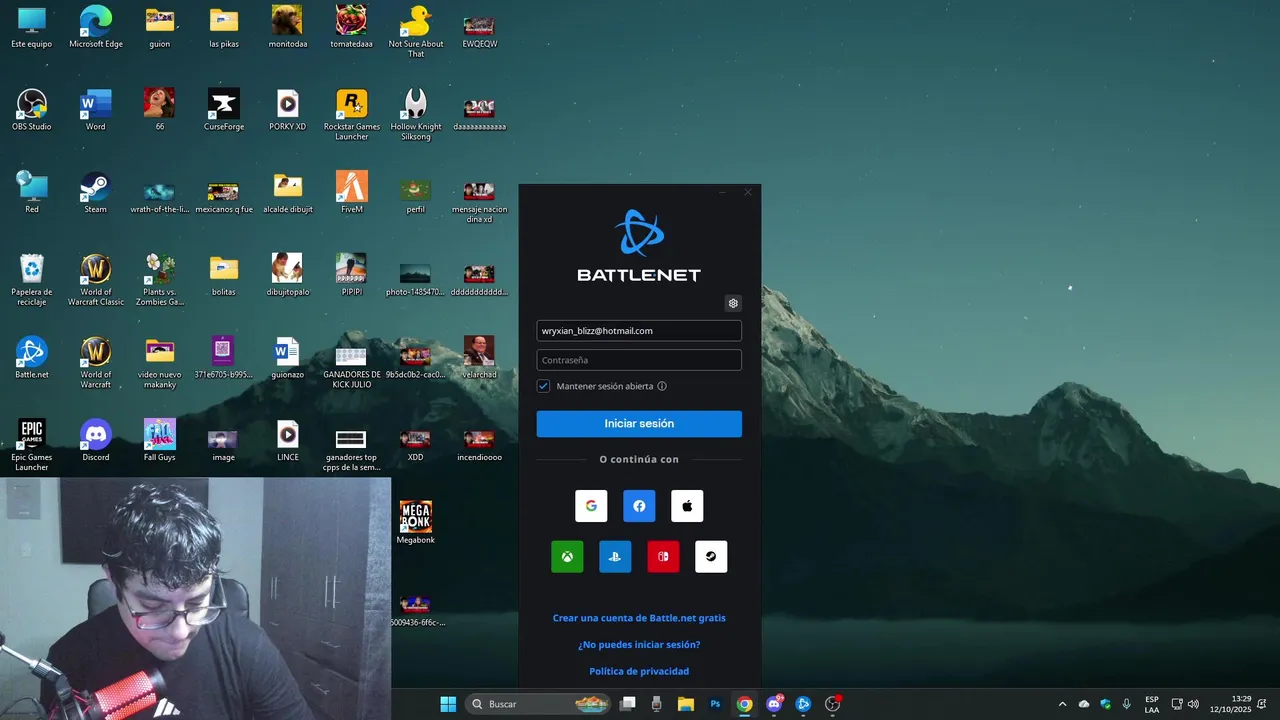Open OBS Studio from the taskbar
The width and height of the screenshot is (1280, 720).
tap(832, 704)
